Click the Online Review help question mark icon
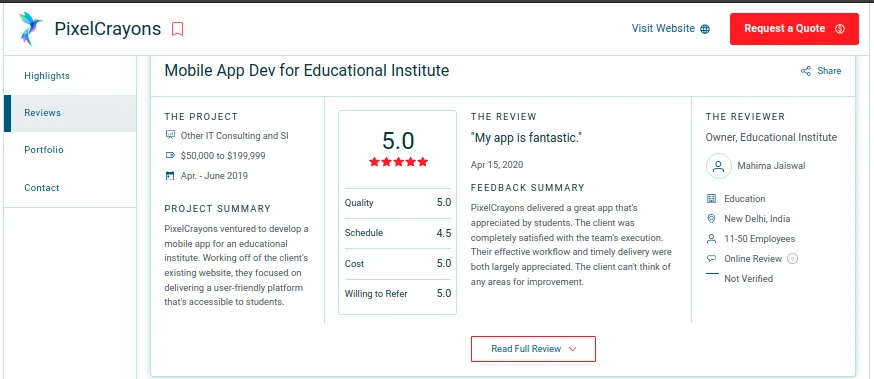The image size is (874, 379). click(x=793, y=259)
